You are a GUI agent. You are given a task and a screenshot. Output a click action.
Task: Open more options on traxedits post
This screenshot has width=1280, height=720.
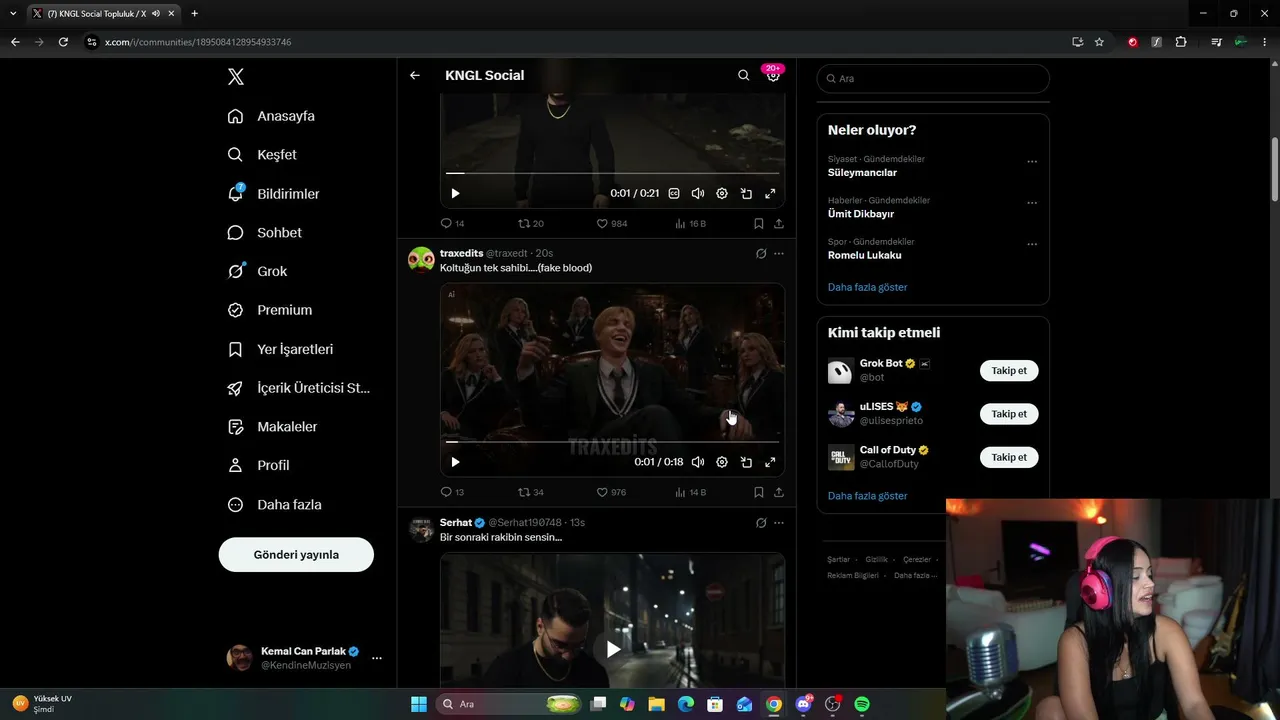[x=779, y=254]
